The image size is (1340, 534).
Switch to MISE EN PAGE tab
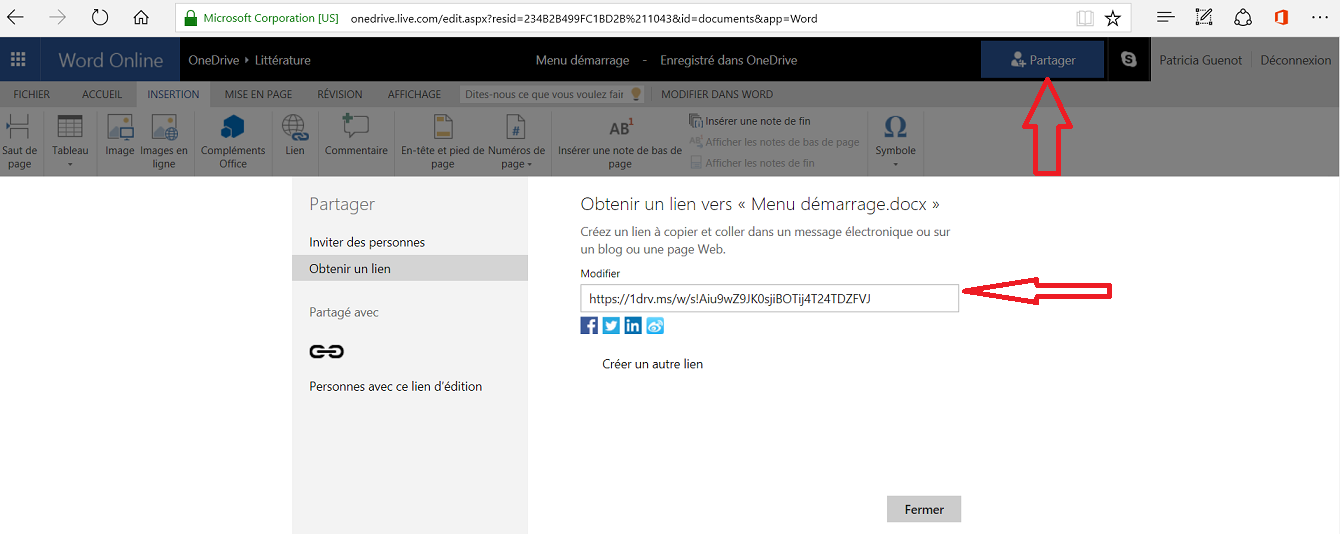258,94
